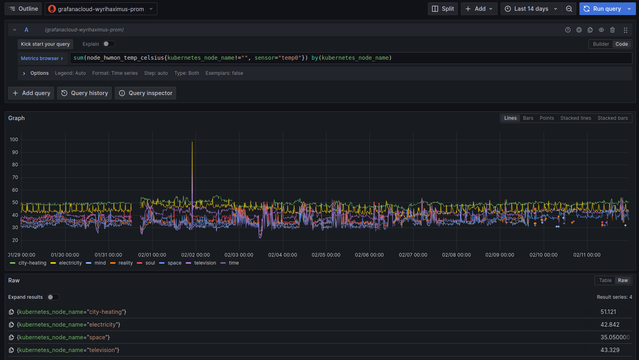The width and height of the screenshot is (639, 360).
Task: Toggle query A visibility eye icon
Action: click(601, 30)
